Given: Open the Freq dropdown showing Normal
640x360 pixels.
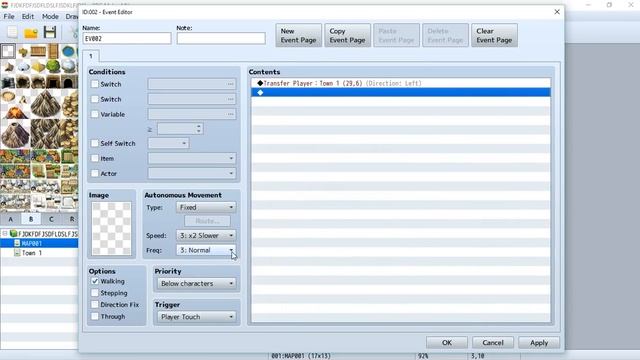Looking at the screenshot, I should coord(206,250).
